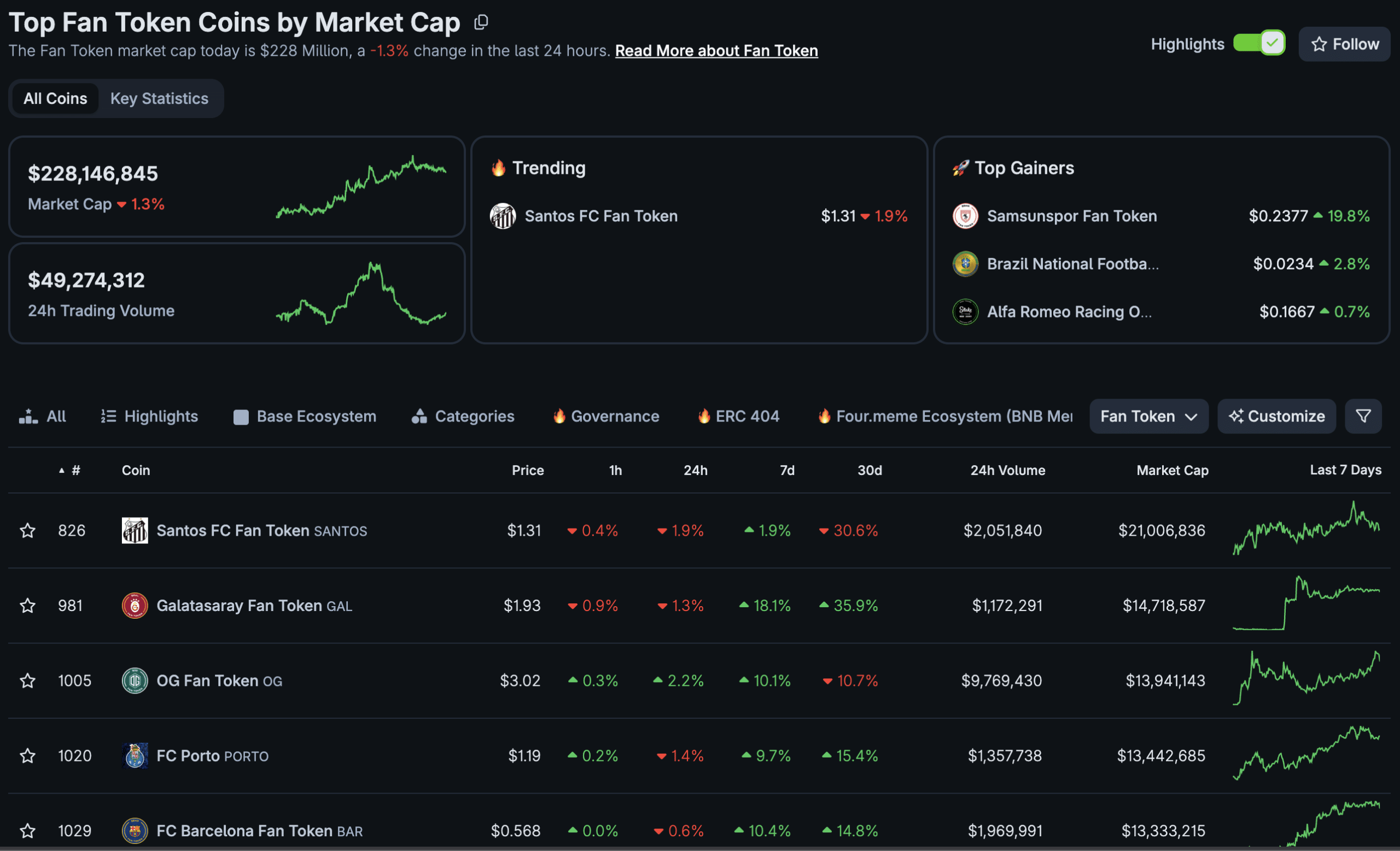Click the Galatasaray Fan Token logo
This screenshot has height=851, width=1400.
(135, 605)
